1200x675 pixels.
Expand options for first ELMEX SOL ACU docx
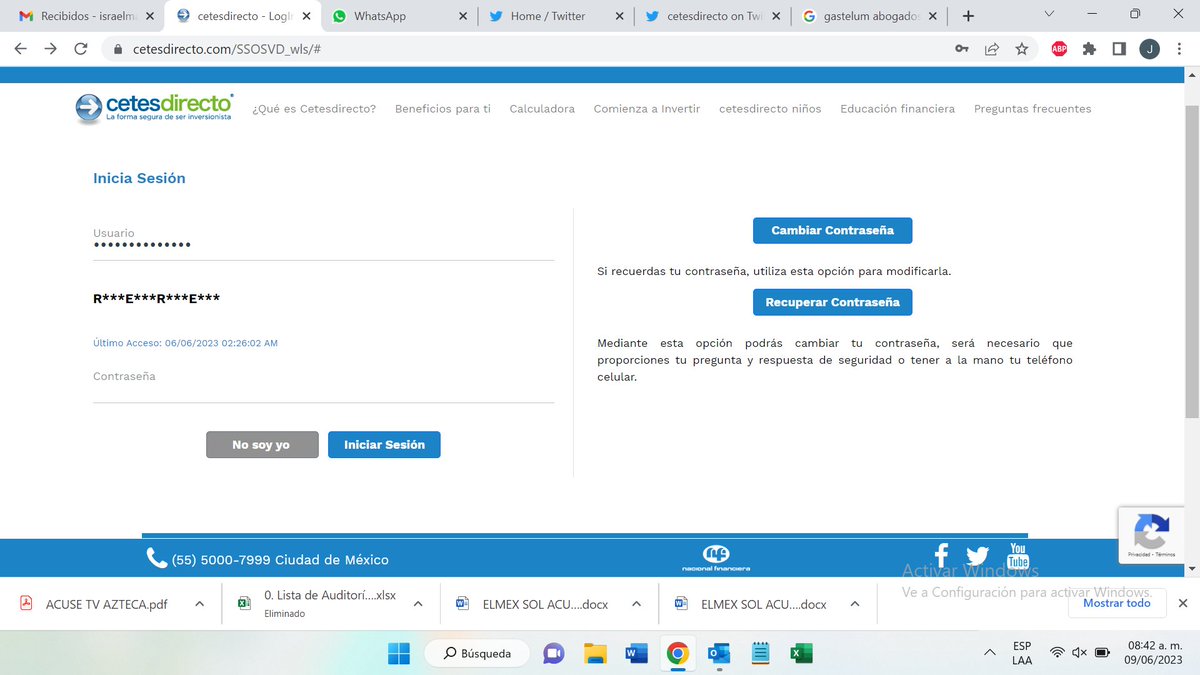(636, 604)
